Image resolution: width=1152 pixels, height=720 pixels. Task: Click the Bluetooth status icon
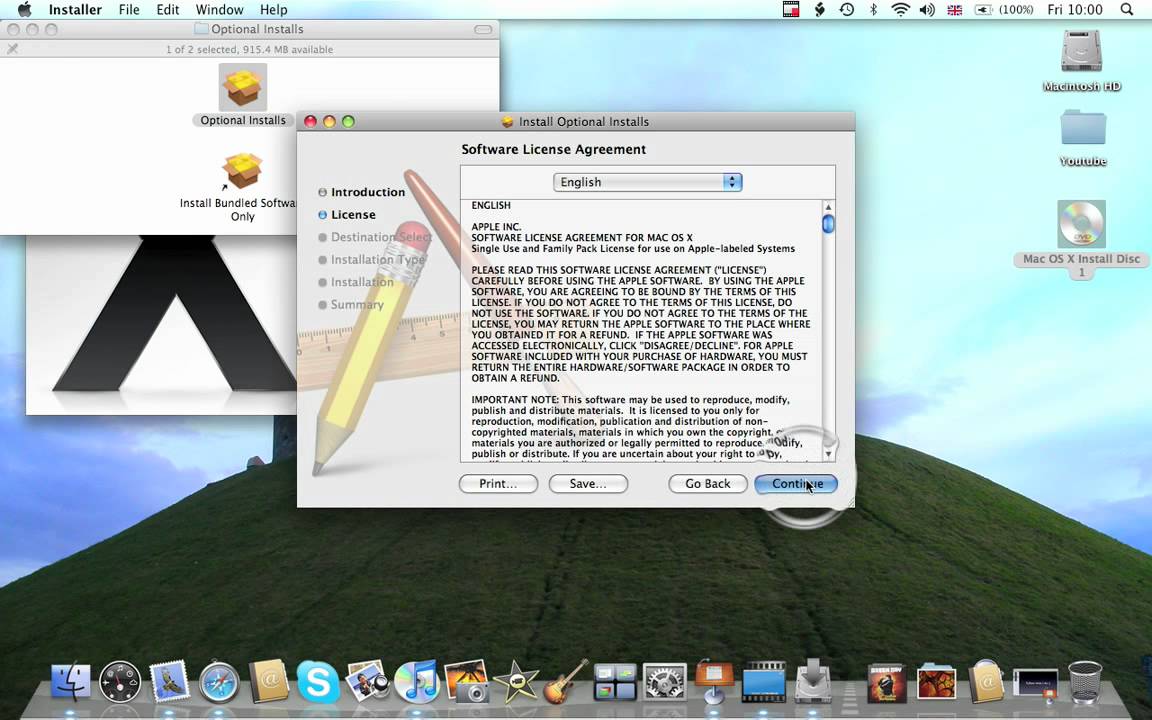[x=874, y=10]
